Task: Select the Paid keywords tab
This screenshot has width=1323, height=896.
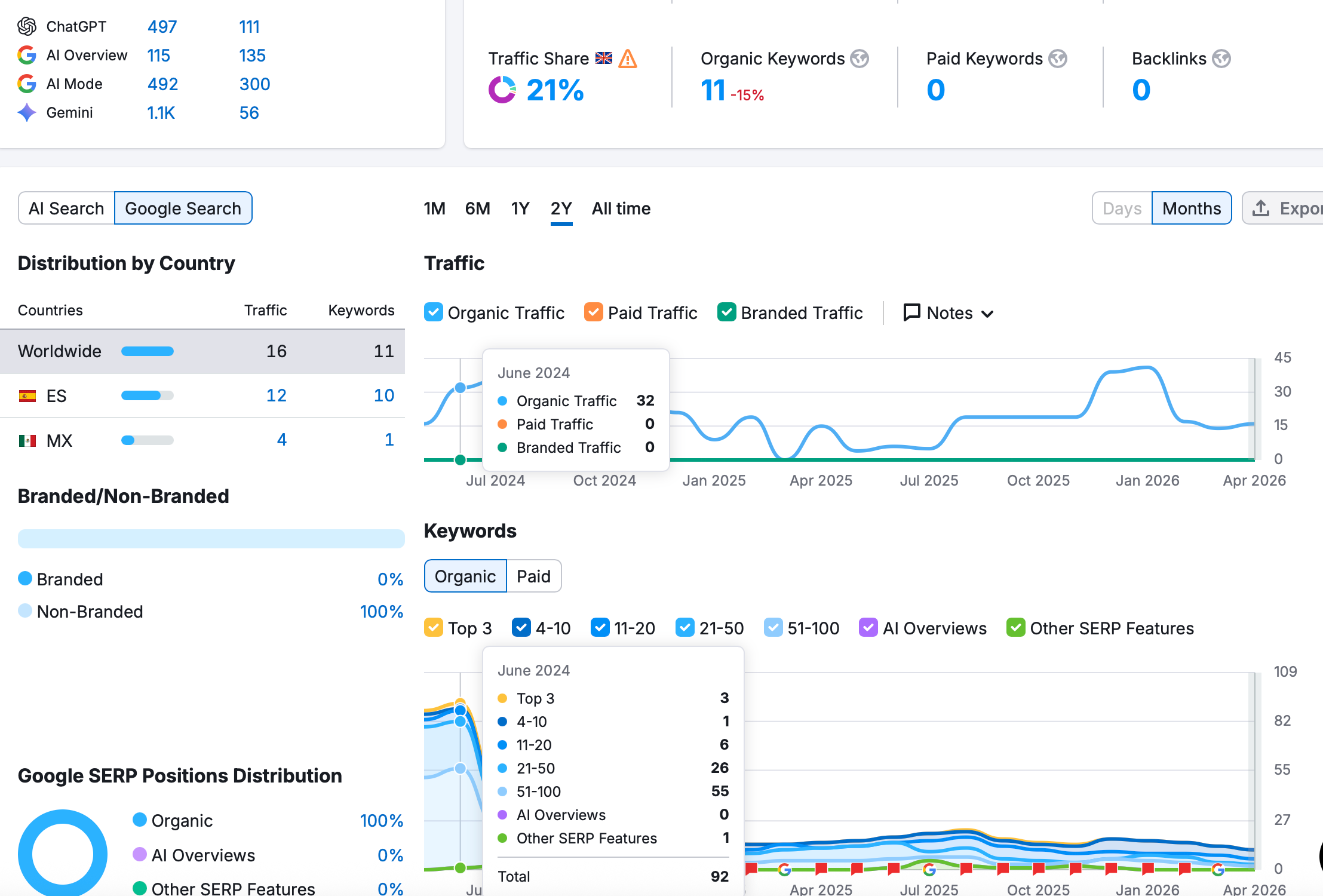Action: pos(533,576)
